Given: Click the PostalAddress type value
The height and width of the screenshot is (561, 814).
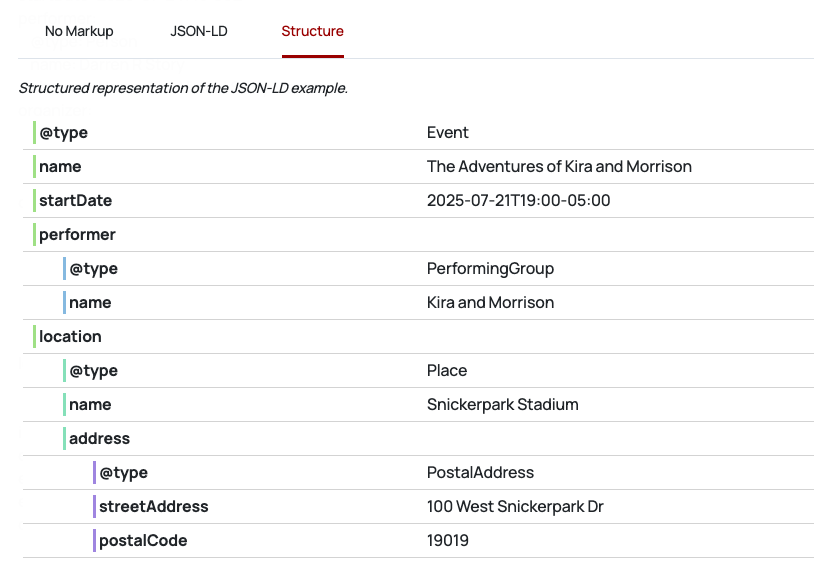Looking at the screenshot, I should pyautogui.click(x=480, y=473).
